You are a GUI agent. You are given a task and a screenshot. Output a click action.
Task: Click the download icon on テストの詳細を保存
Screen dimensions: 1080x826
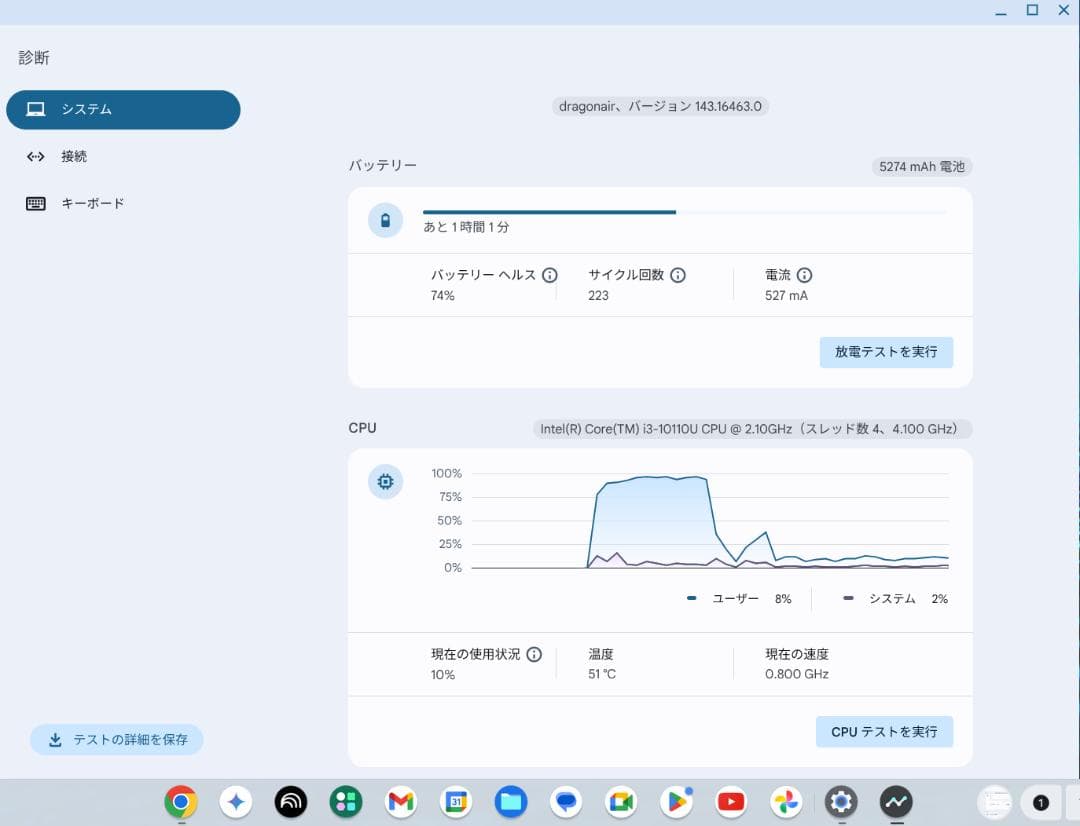tap(54, 740)
